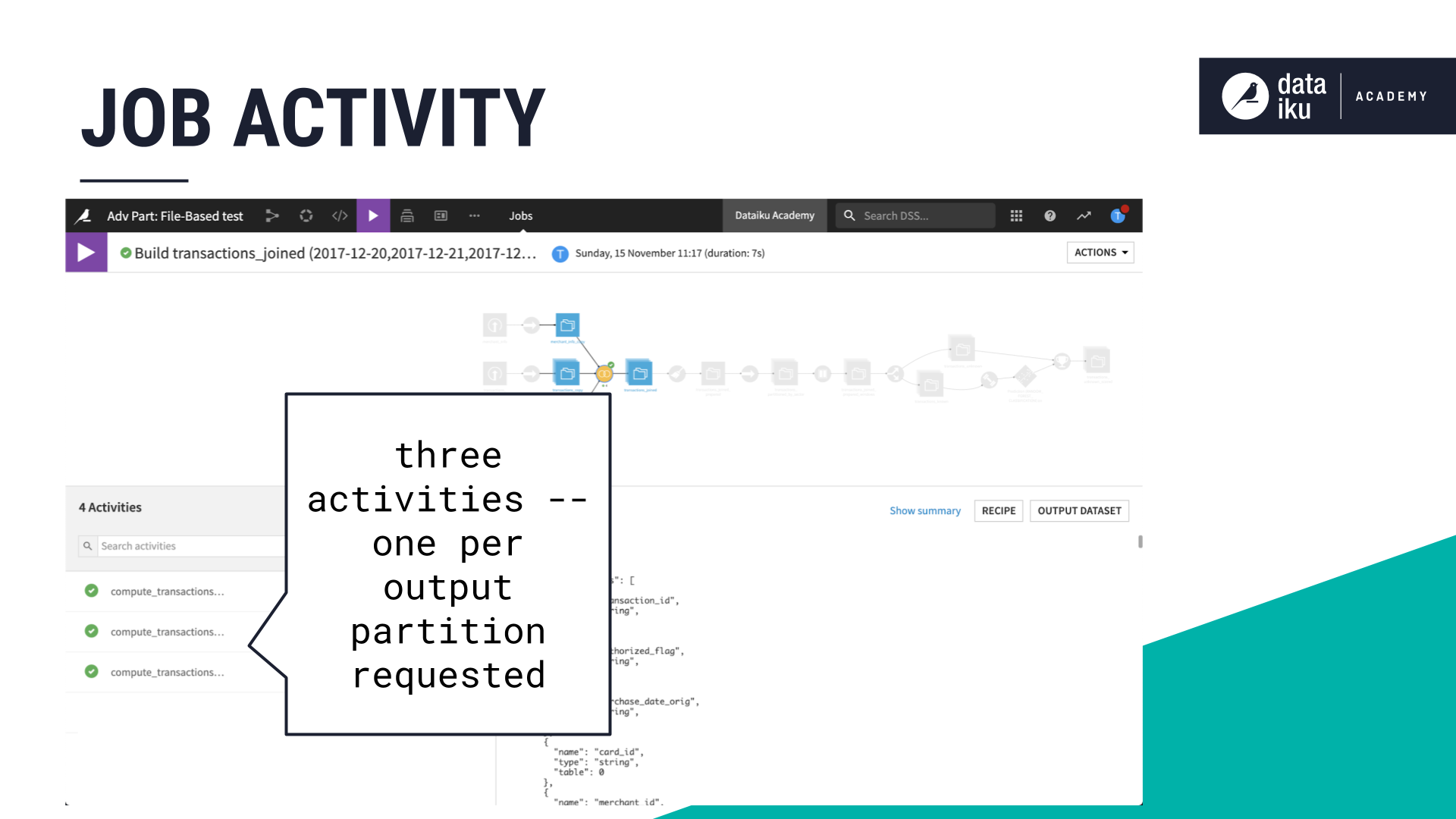Select the RECIPE tab
Image resolution: width=1456 pixels, height=819 pixels.
pos(997,511)
